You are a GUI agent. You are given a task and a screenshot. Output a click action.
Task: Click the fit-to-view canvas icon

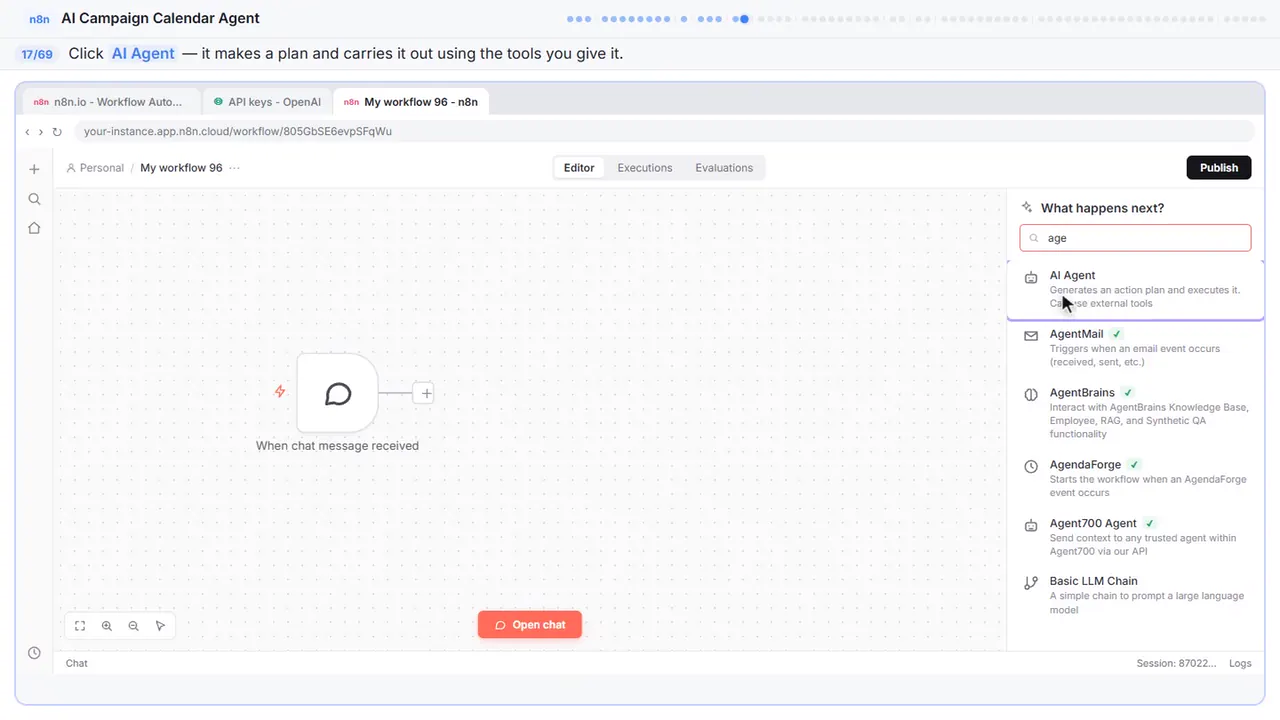point(80,626)
